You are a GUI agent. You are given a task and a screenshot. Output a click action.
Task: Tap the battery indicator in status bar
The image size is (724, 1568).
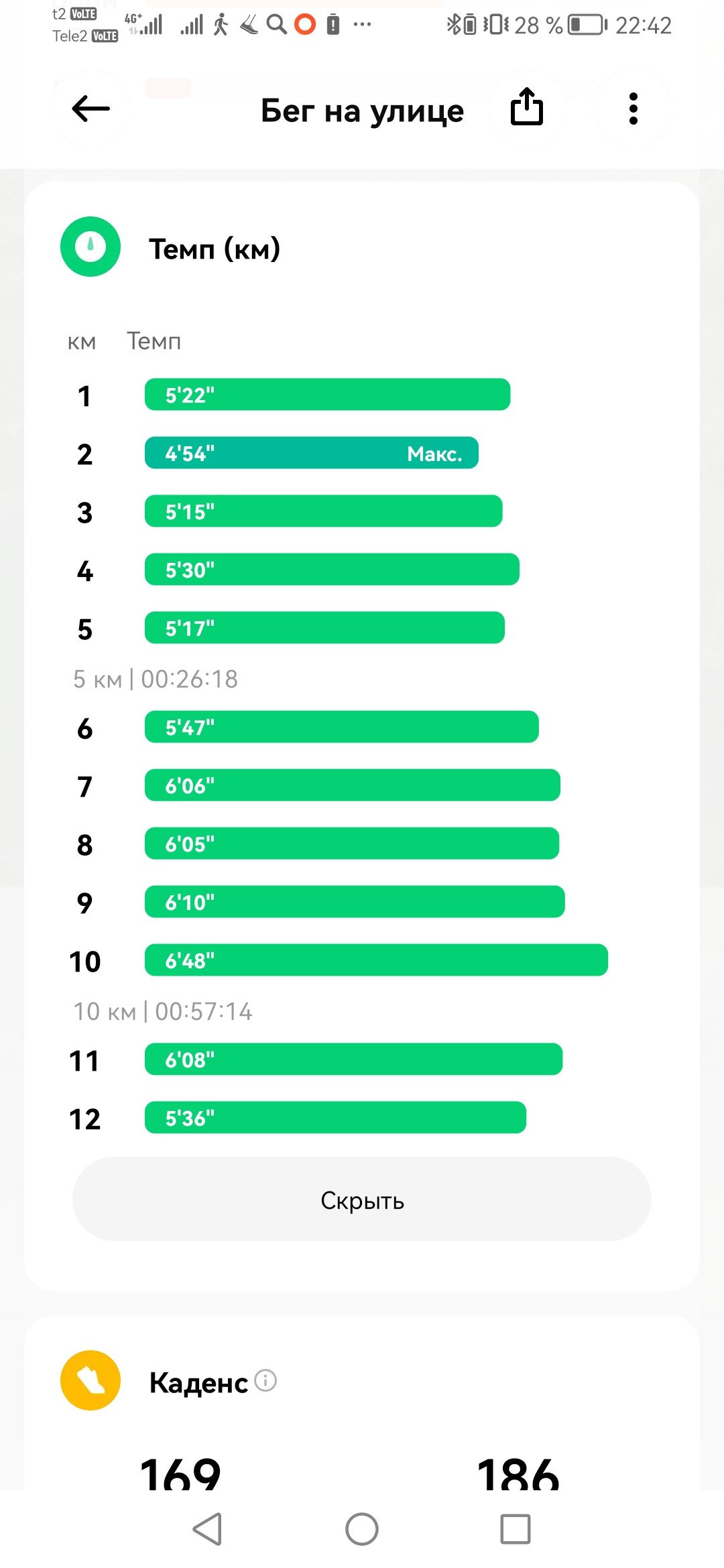click(587, 25)
